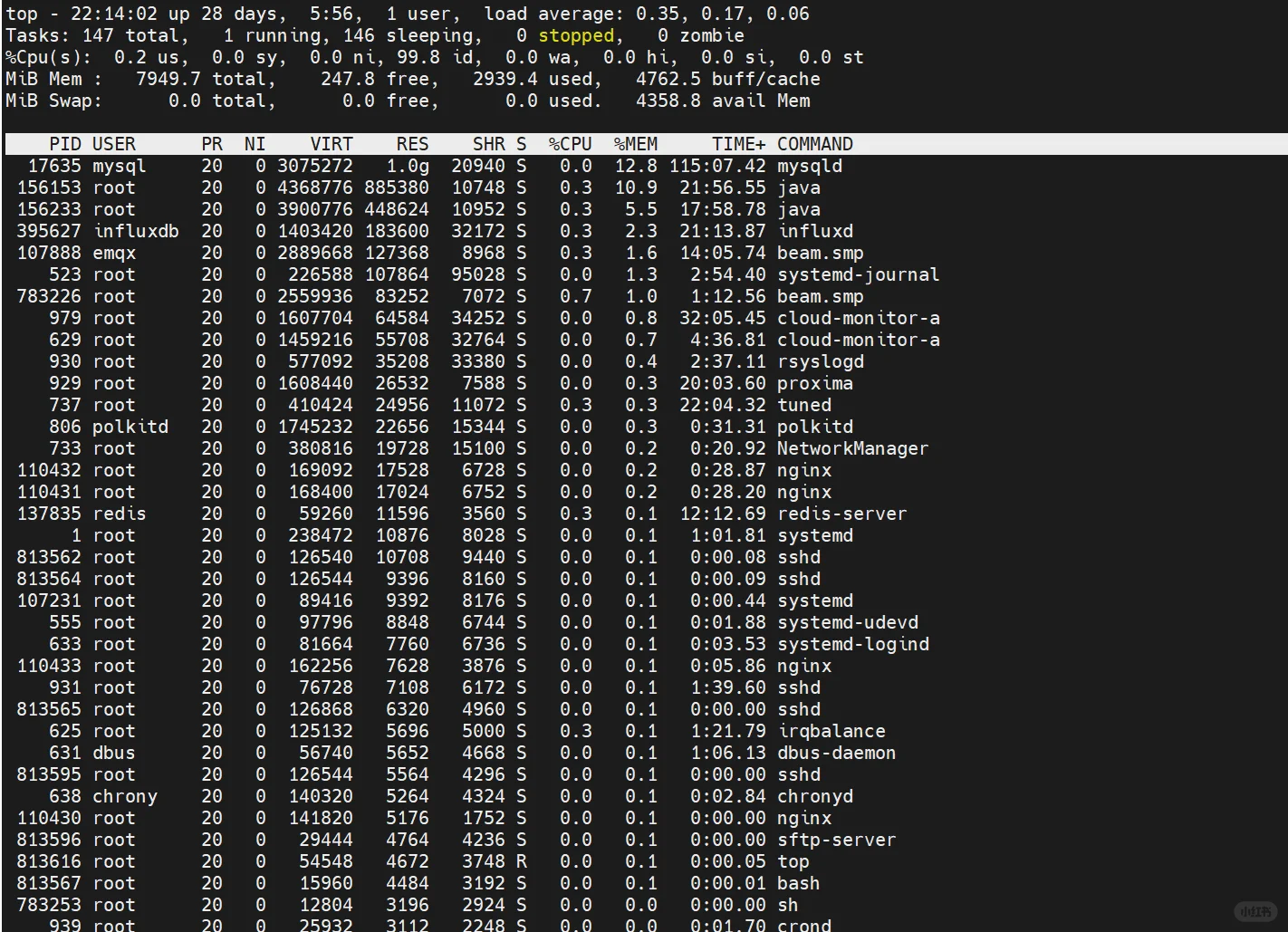This screenshot has height=932, width=1288.
Task: Click the PID column header
Action: pos(65,144)
